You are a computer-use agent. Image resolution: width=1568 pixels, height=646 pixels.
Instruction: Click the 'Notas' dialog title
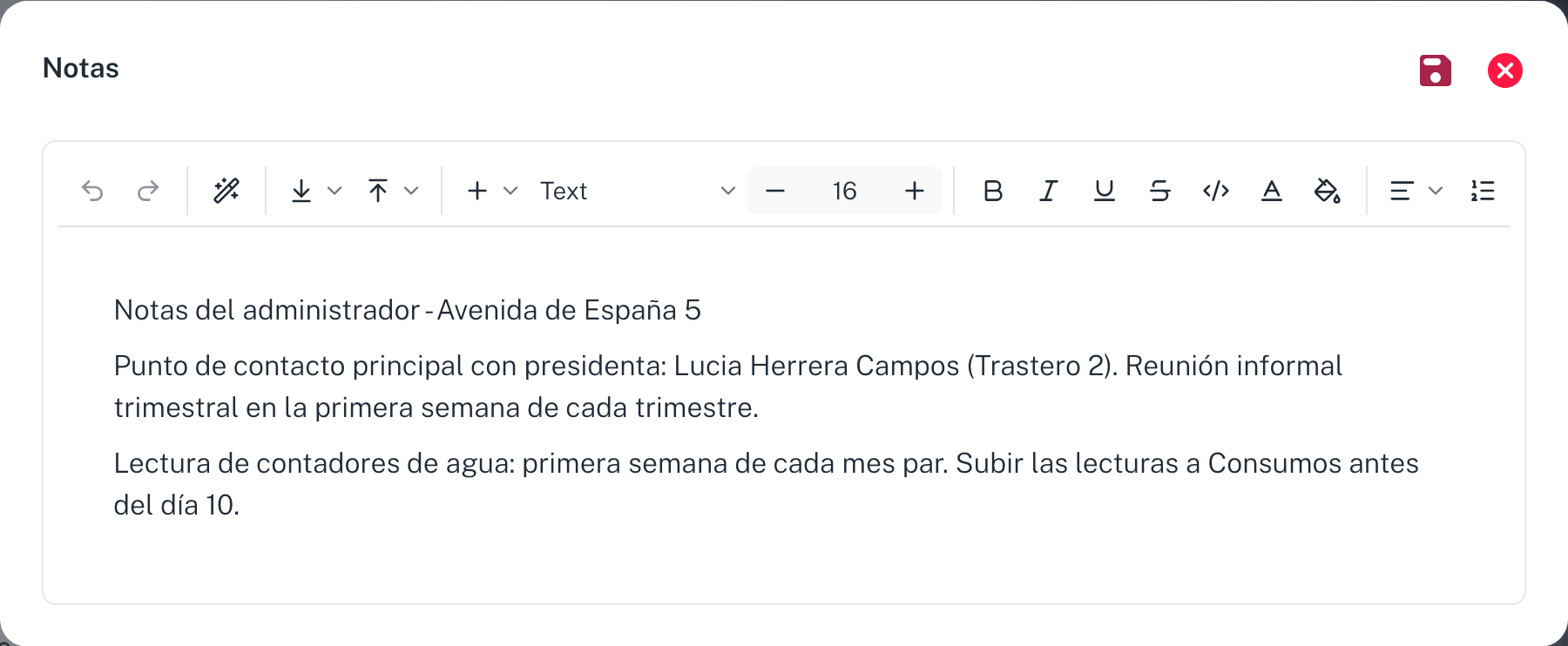[81, 68]
